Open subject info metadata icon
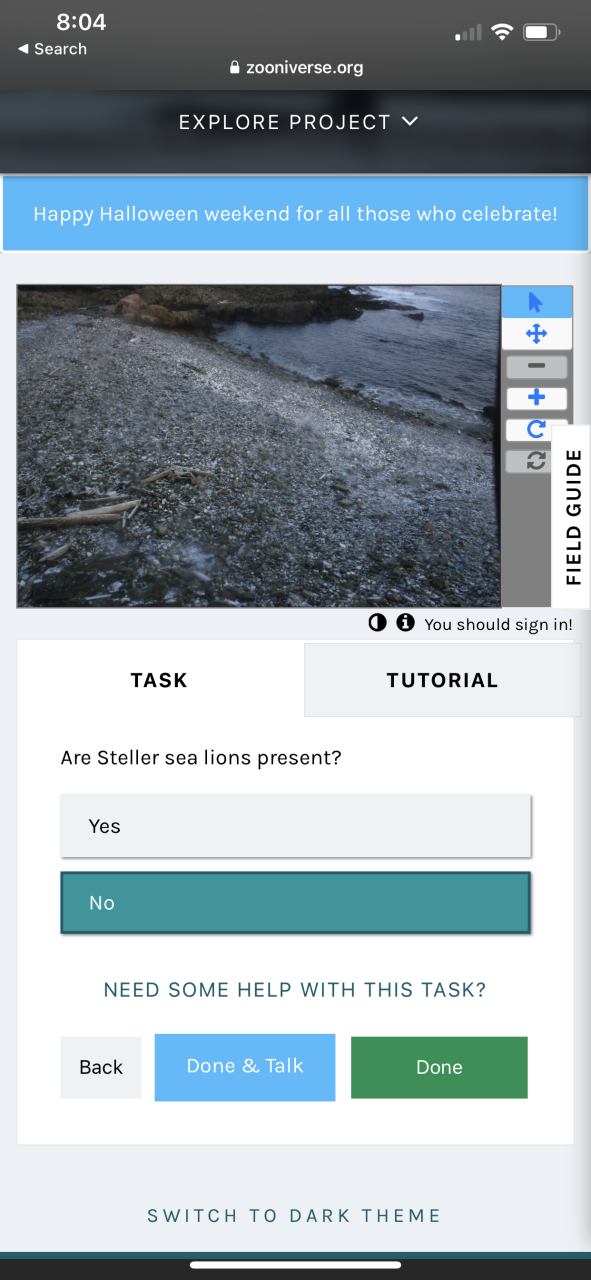 coord(405,623)
